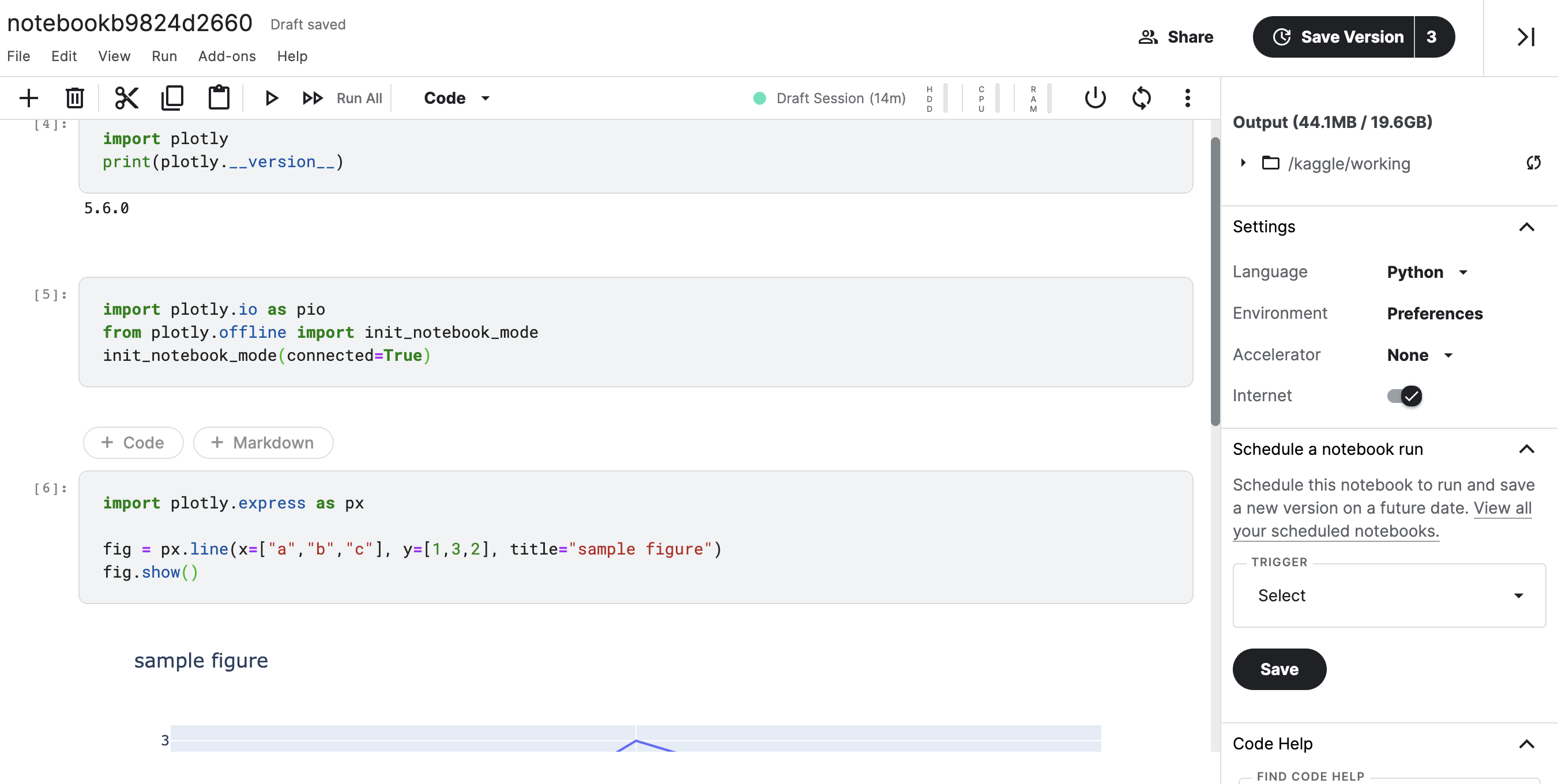Restart session with refresh icon
This screenshot has width=1558, height=784.
pyautogui.click(x=1141, y=98)
